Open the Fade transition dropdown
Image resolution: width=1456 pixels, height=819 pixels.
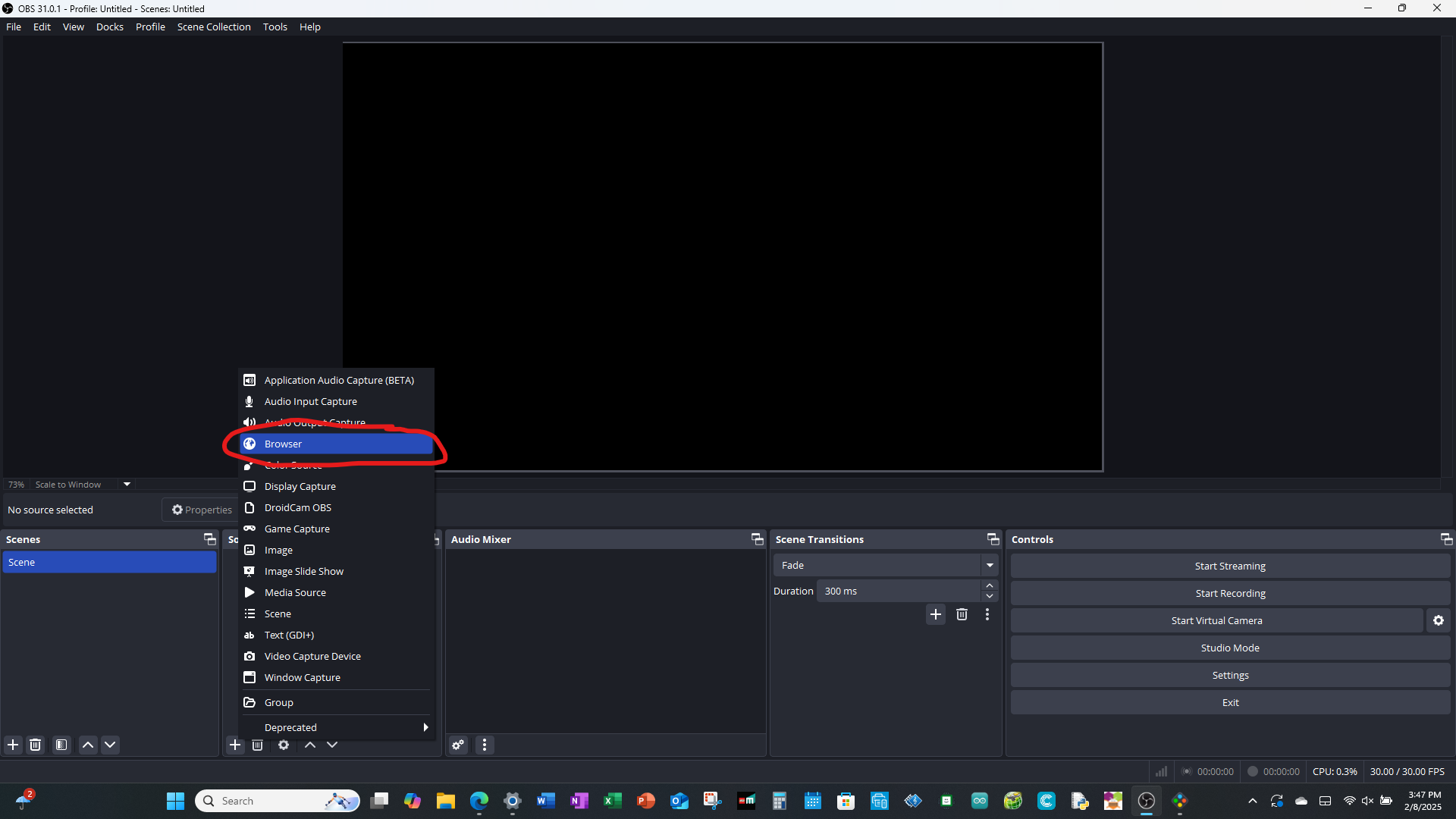(989, 564)
